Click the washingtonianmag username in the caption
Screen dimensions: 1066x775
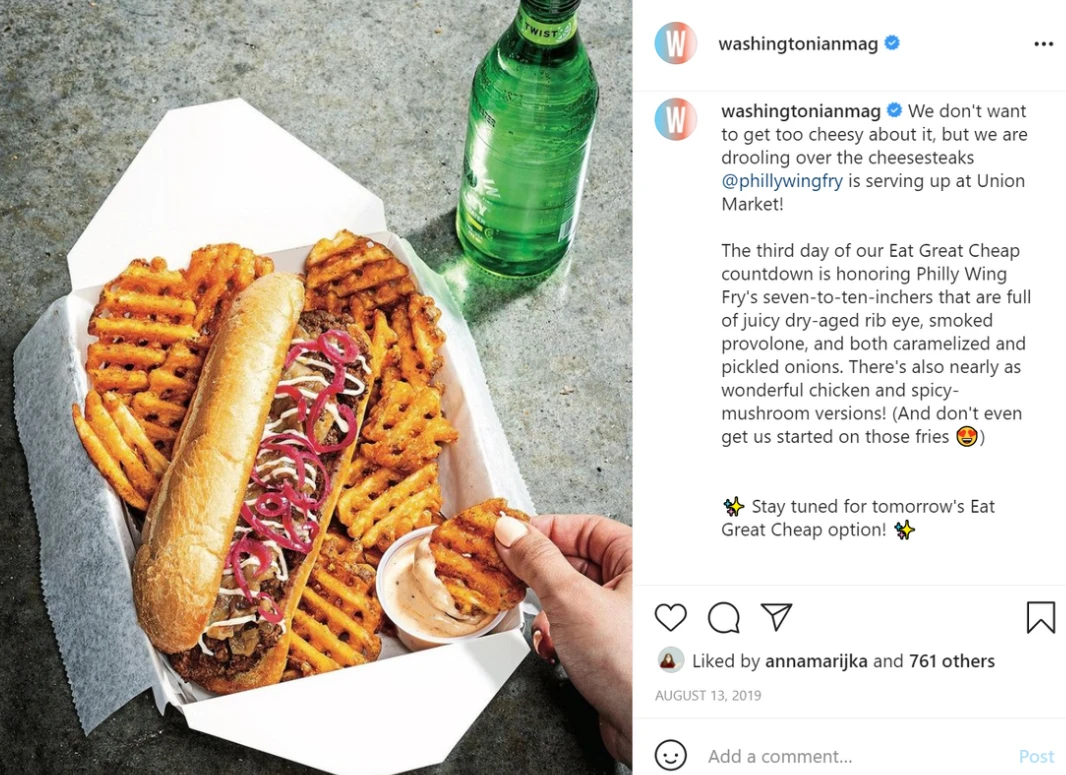pos(801,111)
